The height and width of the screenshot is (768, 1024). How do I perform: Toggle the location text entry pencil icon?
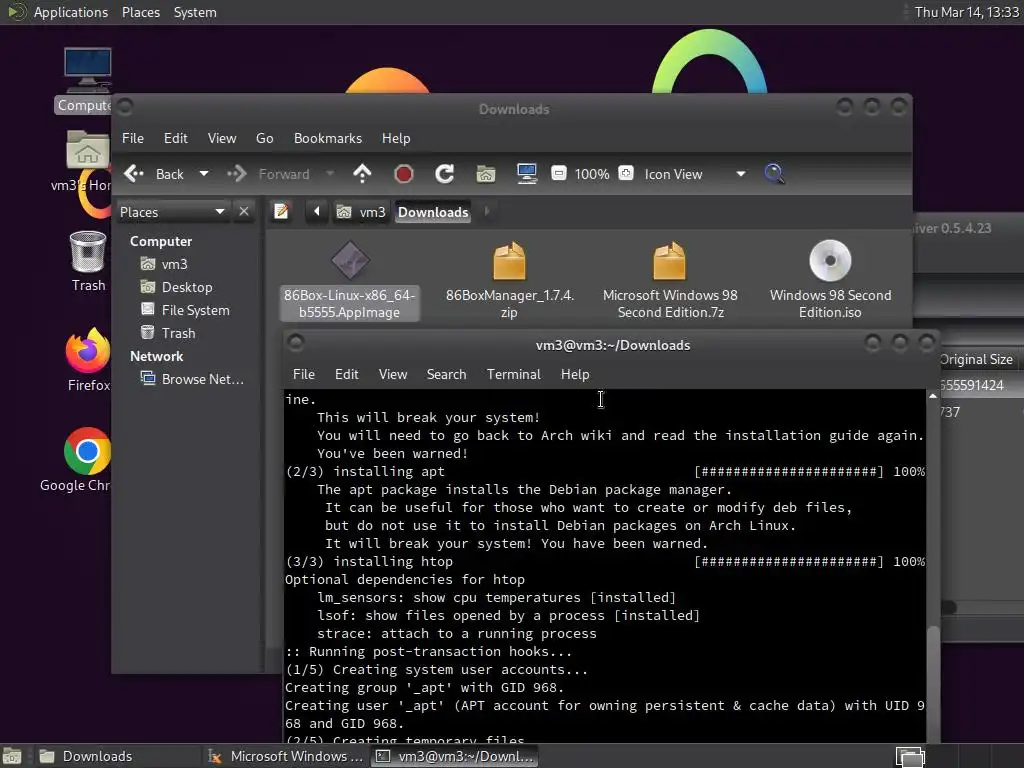tap(281, 212)
